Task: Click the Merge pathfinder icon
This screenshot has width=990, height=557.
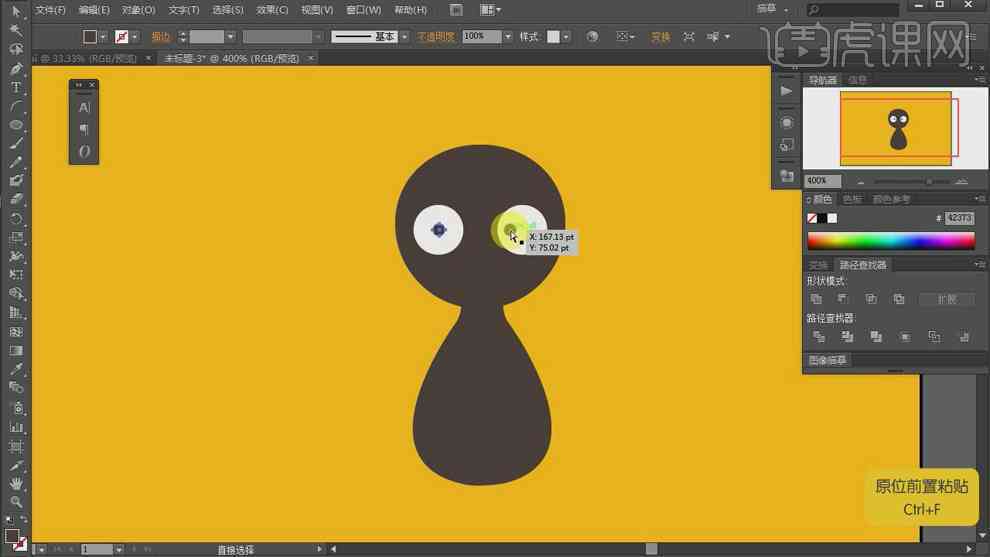Action: 876,337
